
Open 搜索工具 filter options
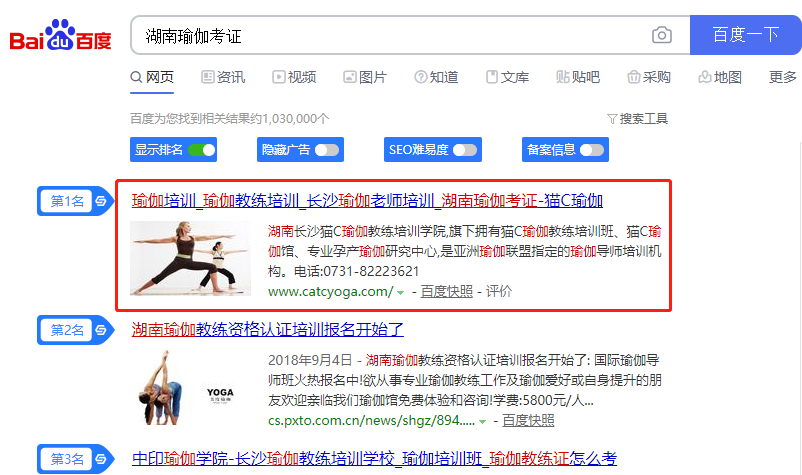637,119
